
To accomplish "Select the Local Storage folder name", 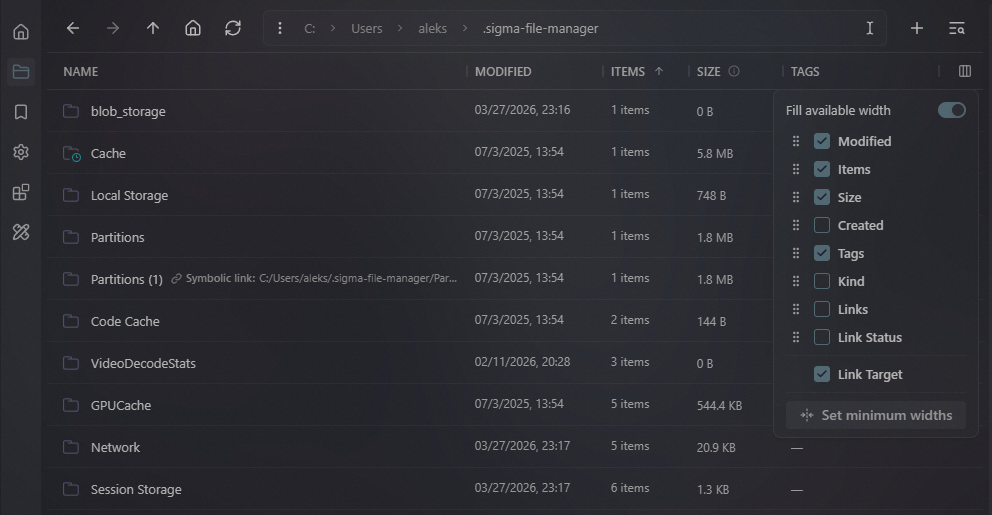I will 130,195.
